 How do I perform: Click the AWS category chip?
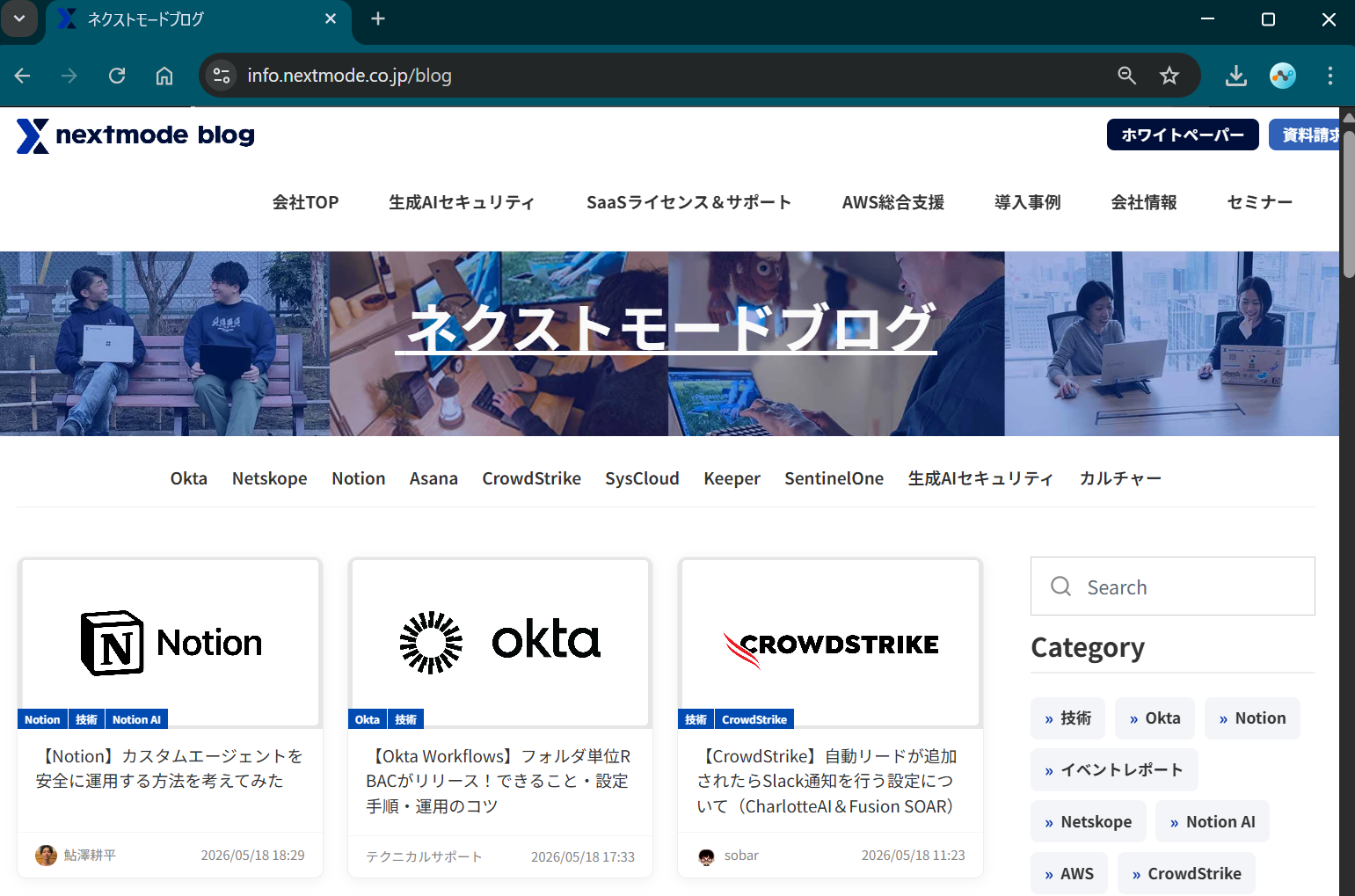(x=1069, y=874)
